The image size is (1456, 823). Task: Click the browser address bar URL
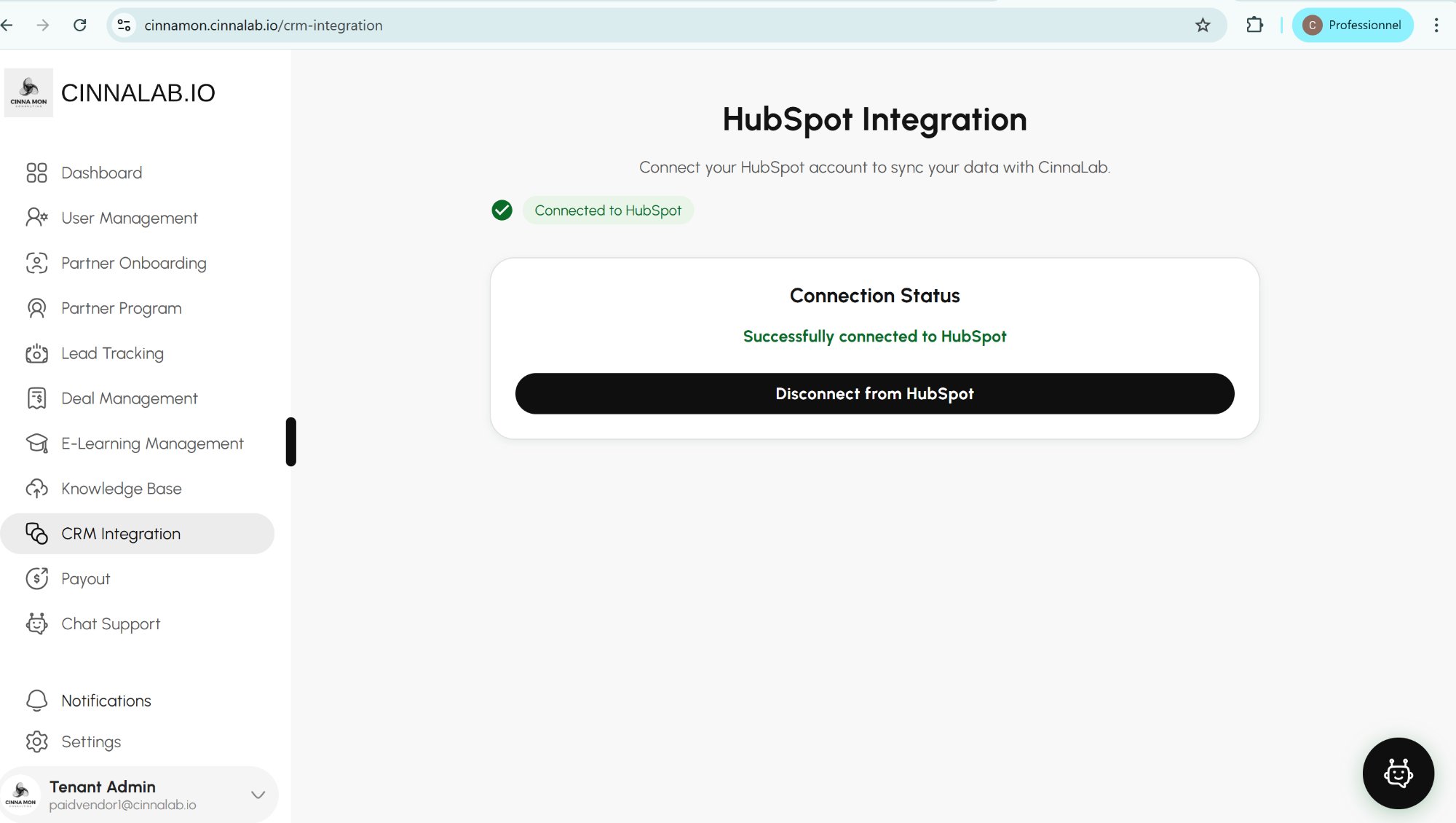(264, 25)
